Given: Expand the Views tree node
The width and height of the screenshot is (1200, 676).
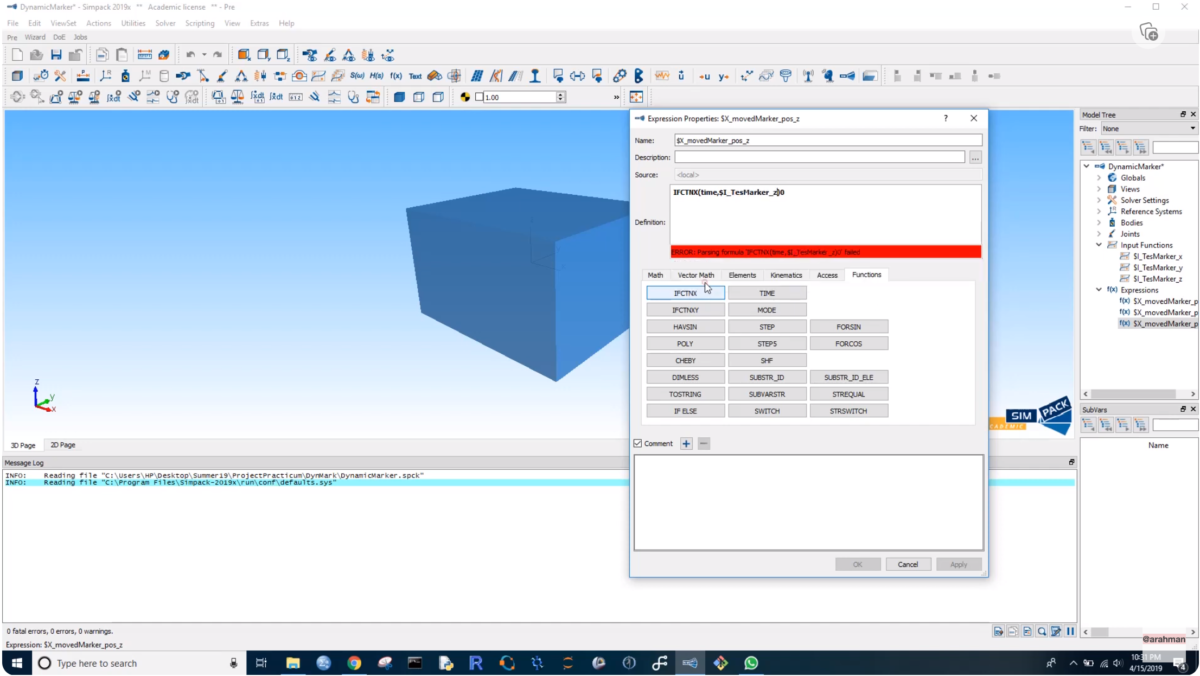Looking at the screenshot, I should pos(1099,189).
